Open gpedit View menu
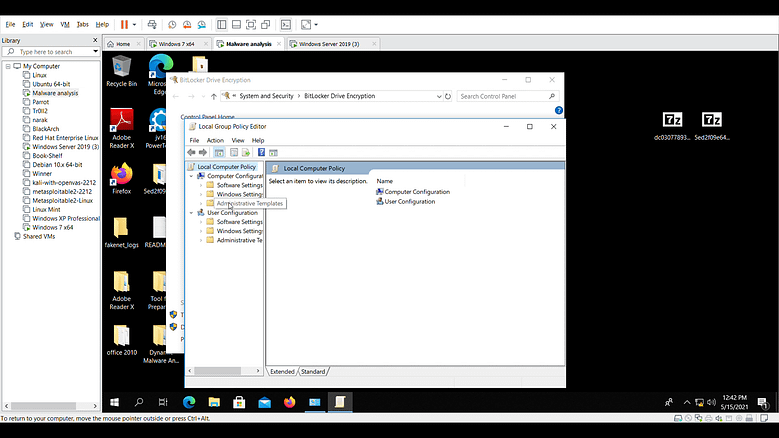Viewport: 779px width, 438px height. point(238,141)
